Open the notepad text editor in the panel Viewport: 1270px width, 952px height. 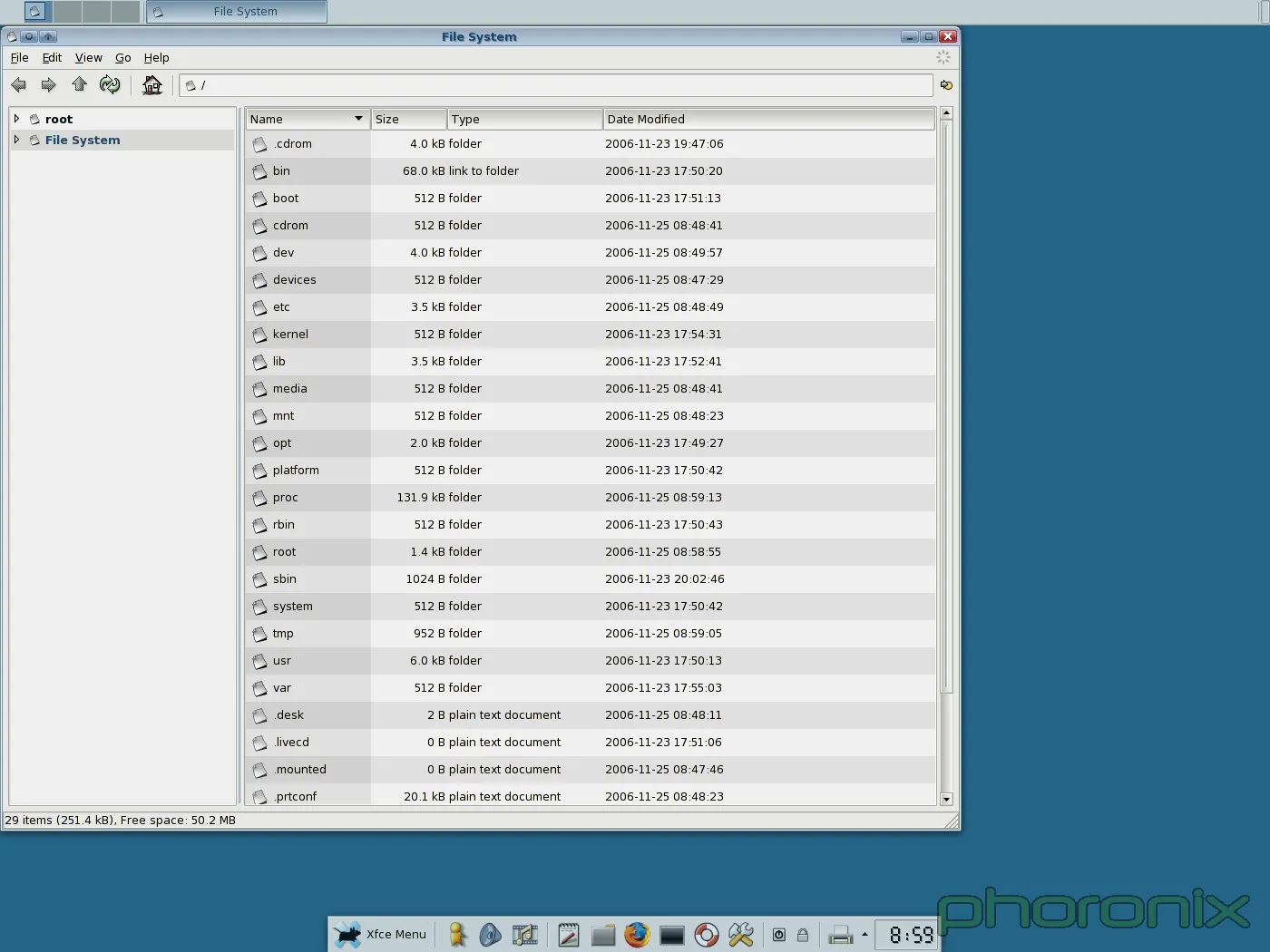569,935
